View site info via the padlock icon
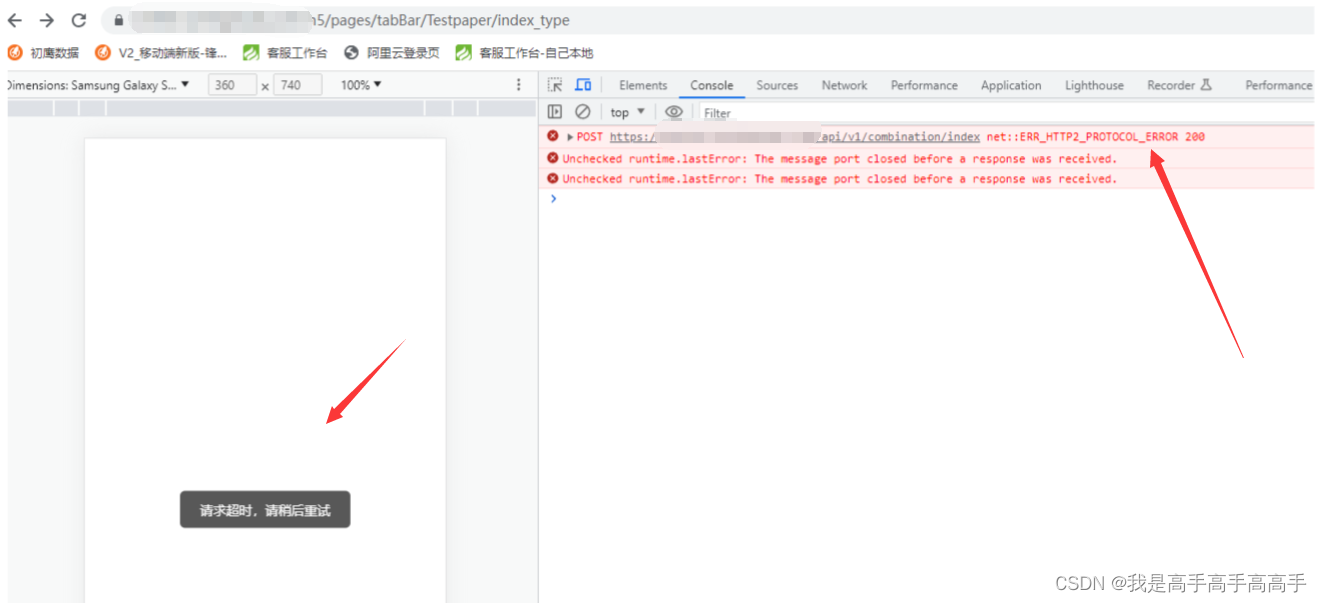 (x=118, y=20)
